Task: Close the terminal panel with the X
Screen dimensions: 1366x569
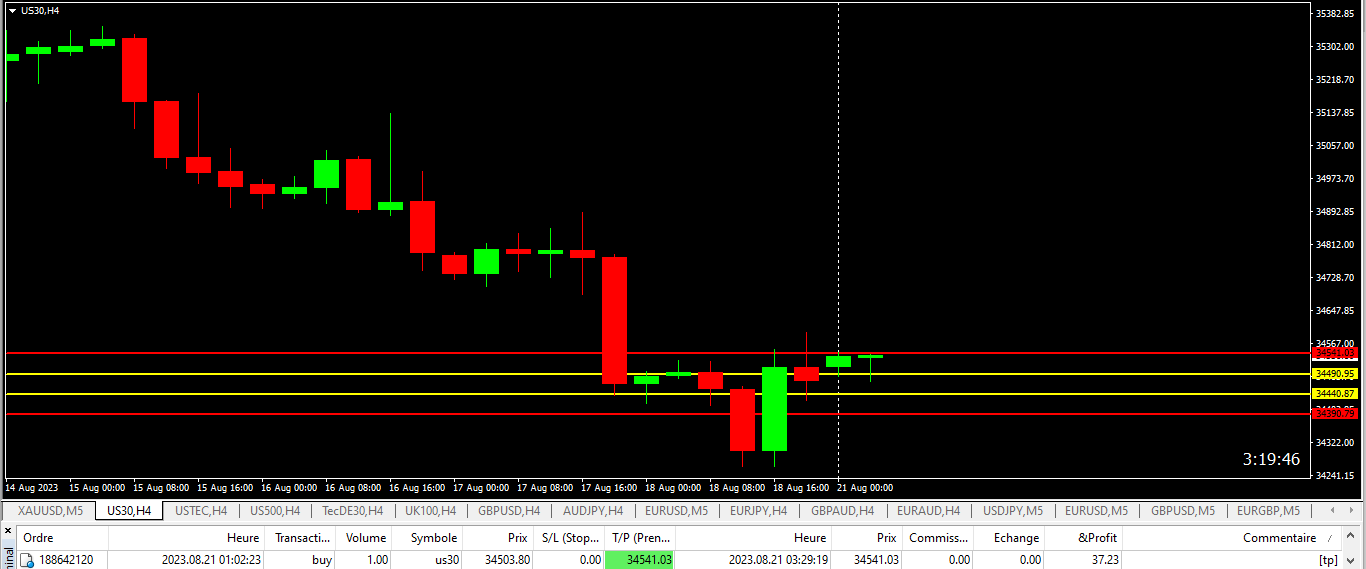Action: tap(8, 531)
